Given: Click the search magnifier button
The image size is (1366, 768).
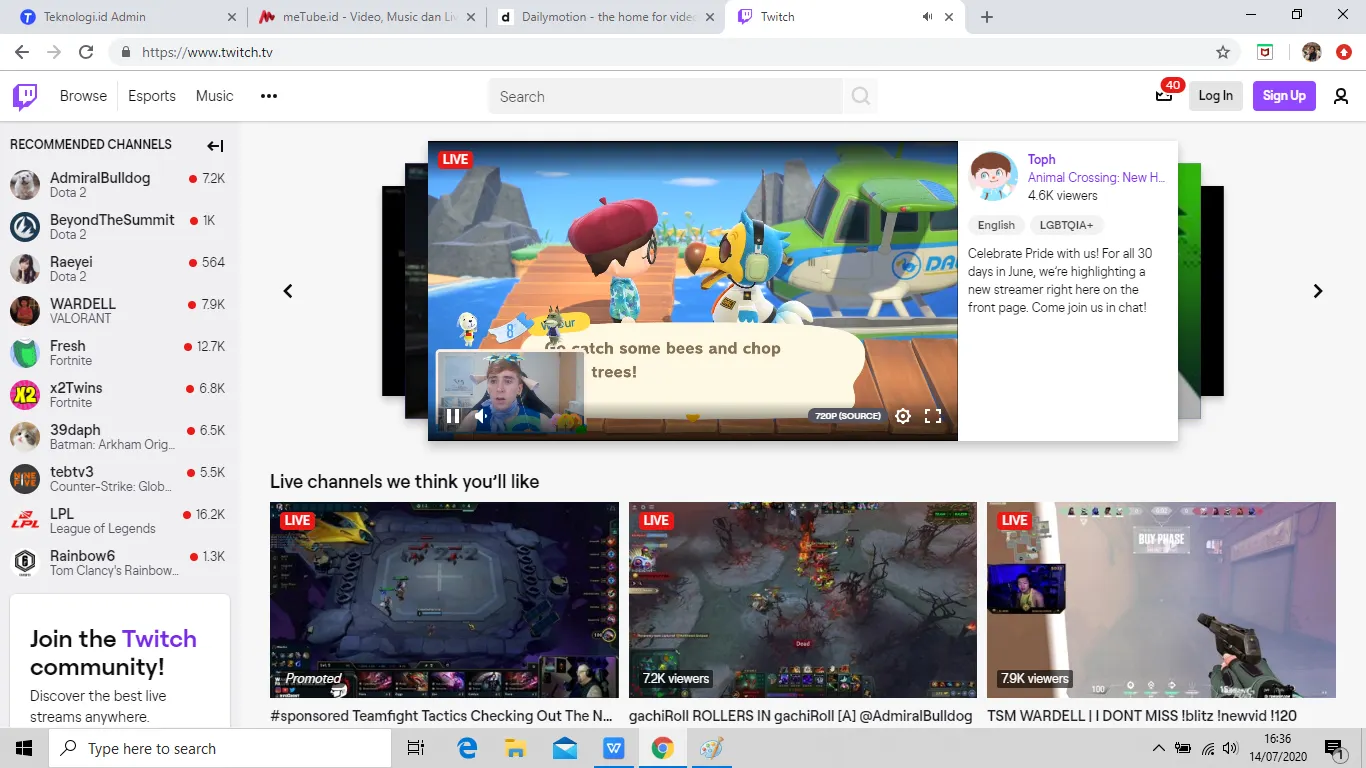Looking at the screenshot, I should [860, 96].
